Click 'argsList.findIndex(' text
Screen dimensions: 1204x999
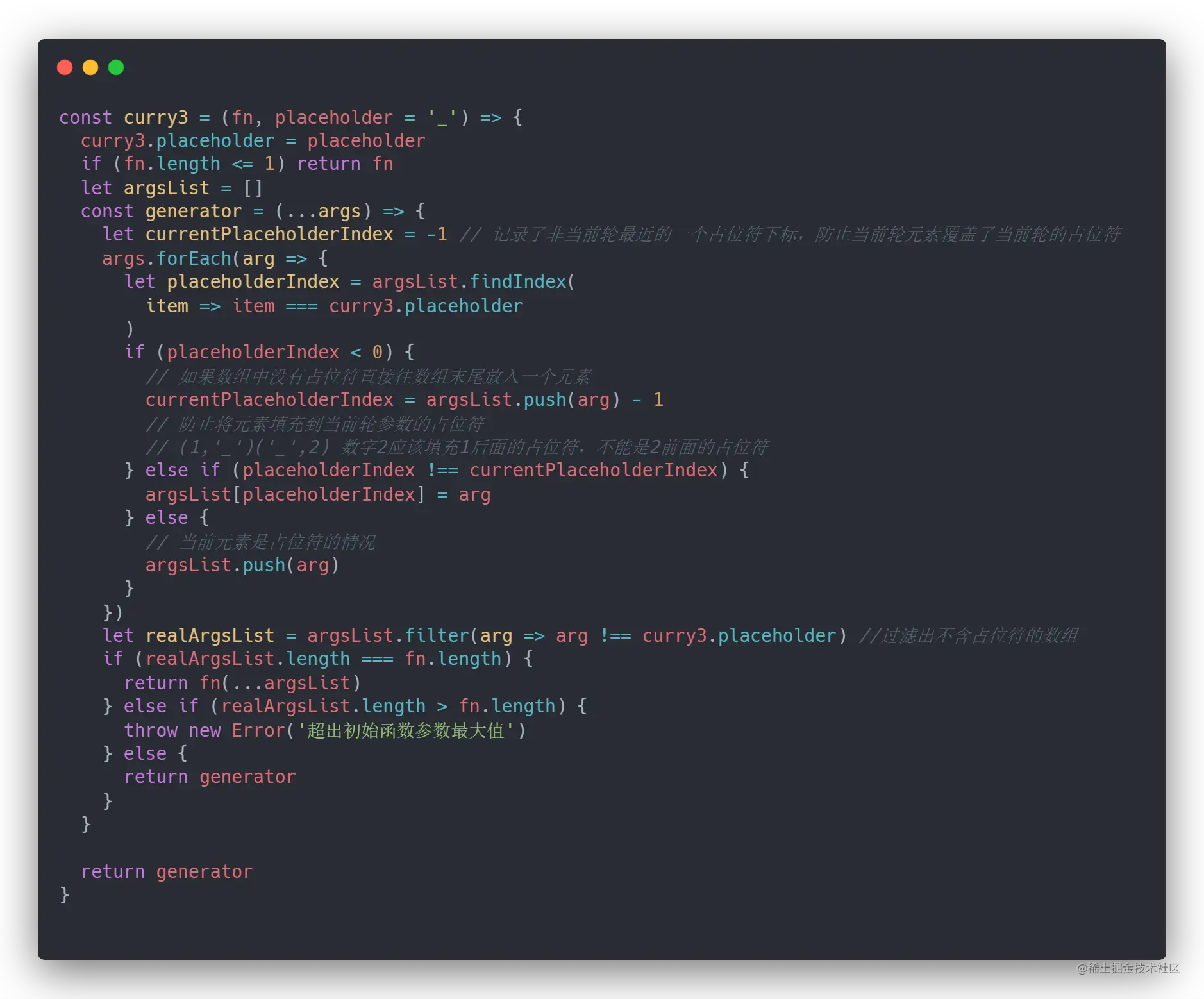click(473, 282)
